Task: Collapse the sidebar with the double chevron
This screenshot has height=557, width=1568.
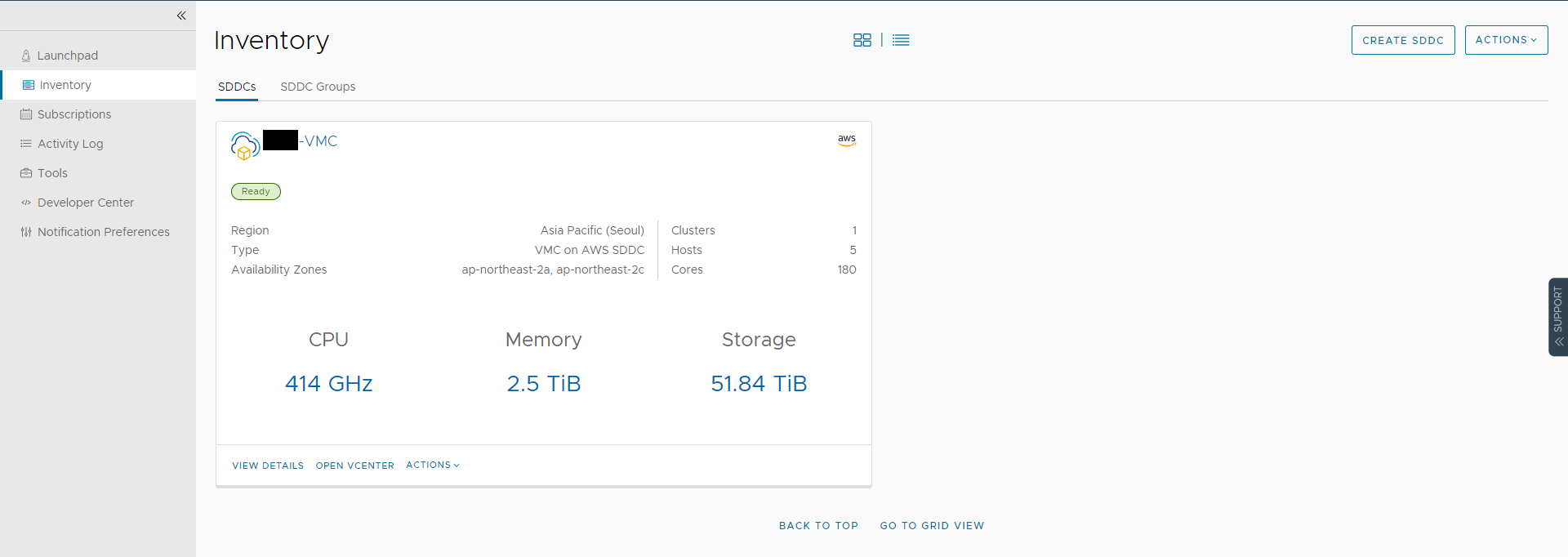Action: pyautogui.click(x=181, y=16)
